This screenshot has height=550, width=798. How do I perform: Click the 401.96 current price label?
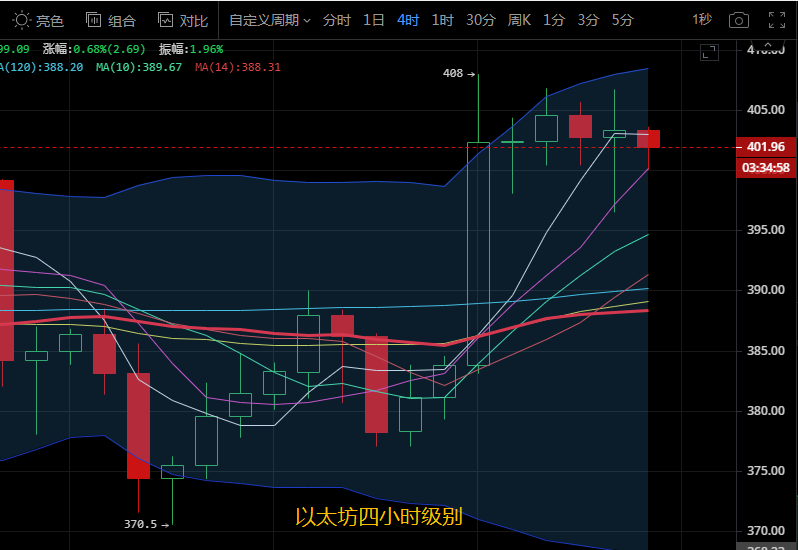coord(765,147)
